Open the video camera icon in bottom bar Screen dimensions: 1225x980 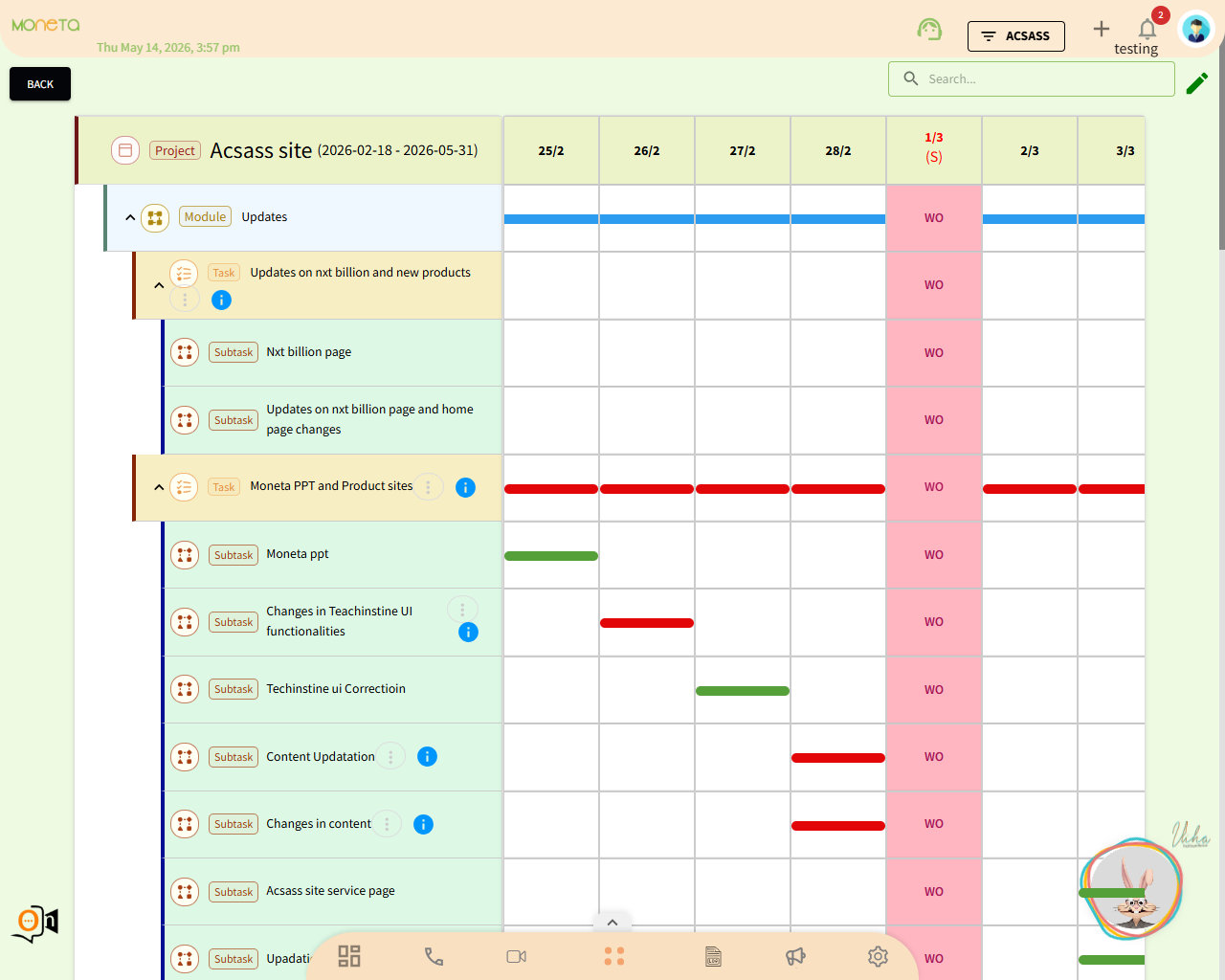[x=517, y=956]
